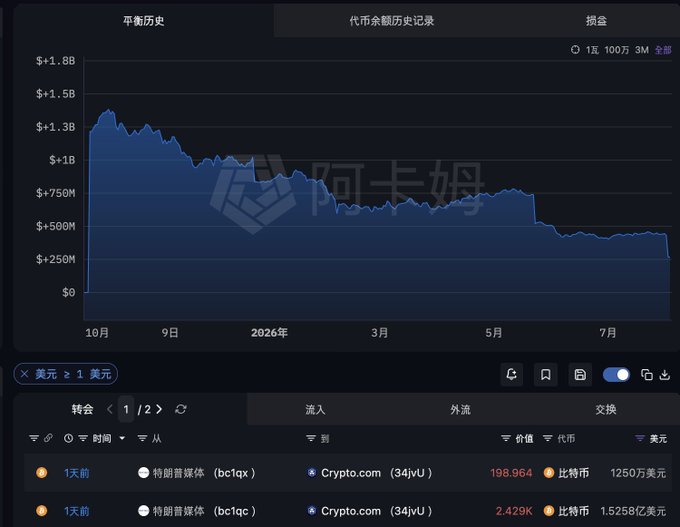
Task: Click the save disk icon
Action: point(580,374)
